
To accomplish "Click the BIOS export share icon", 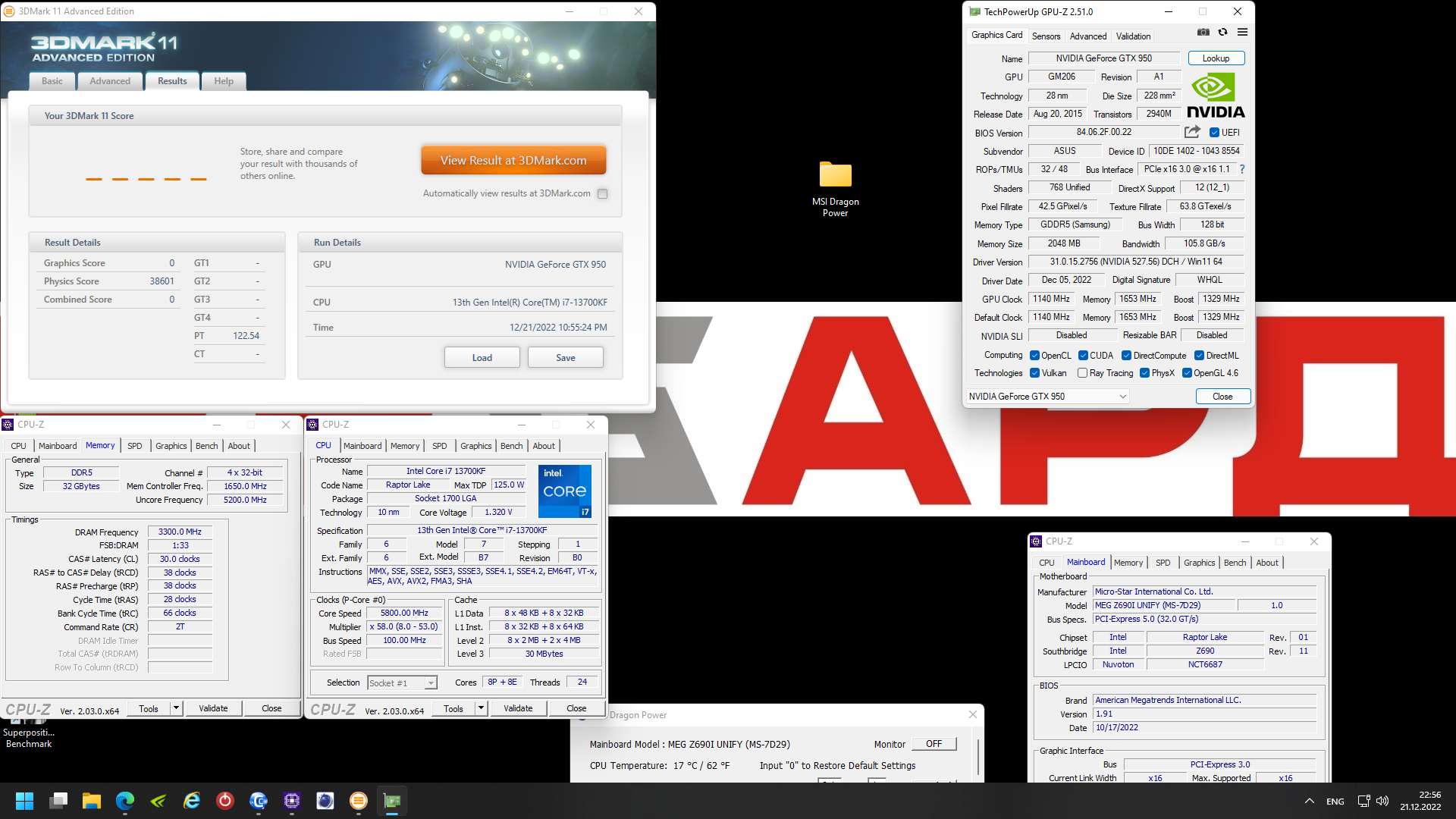I will point(1193,132).
